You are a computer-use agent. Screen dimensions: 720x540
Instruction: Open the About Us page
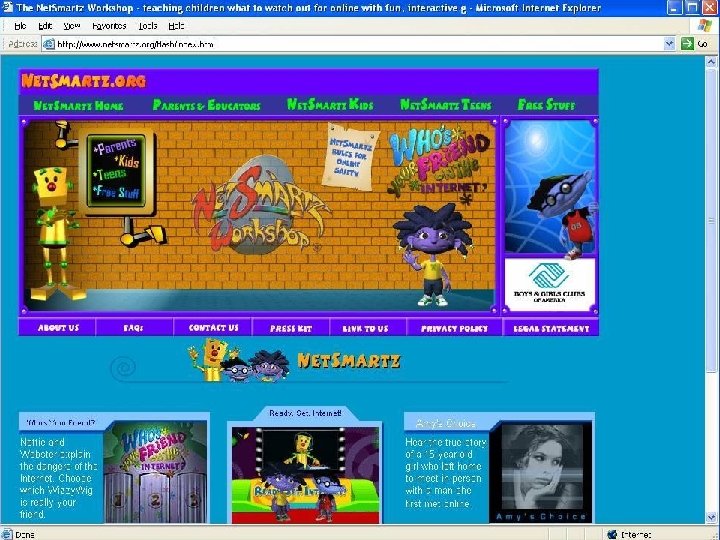(58, 328)
